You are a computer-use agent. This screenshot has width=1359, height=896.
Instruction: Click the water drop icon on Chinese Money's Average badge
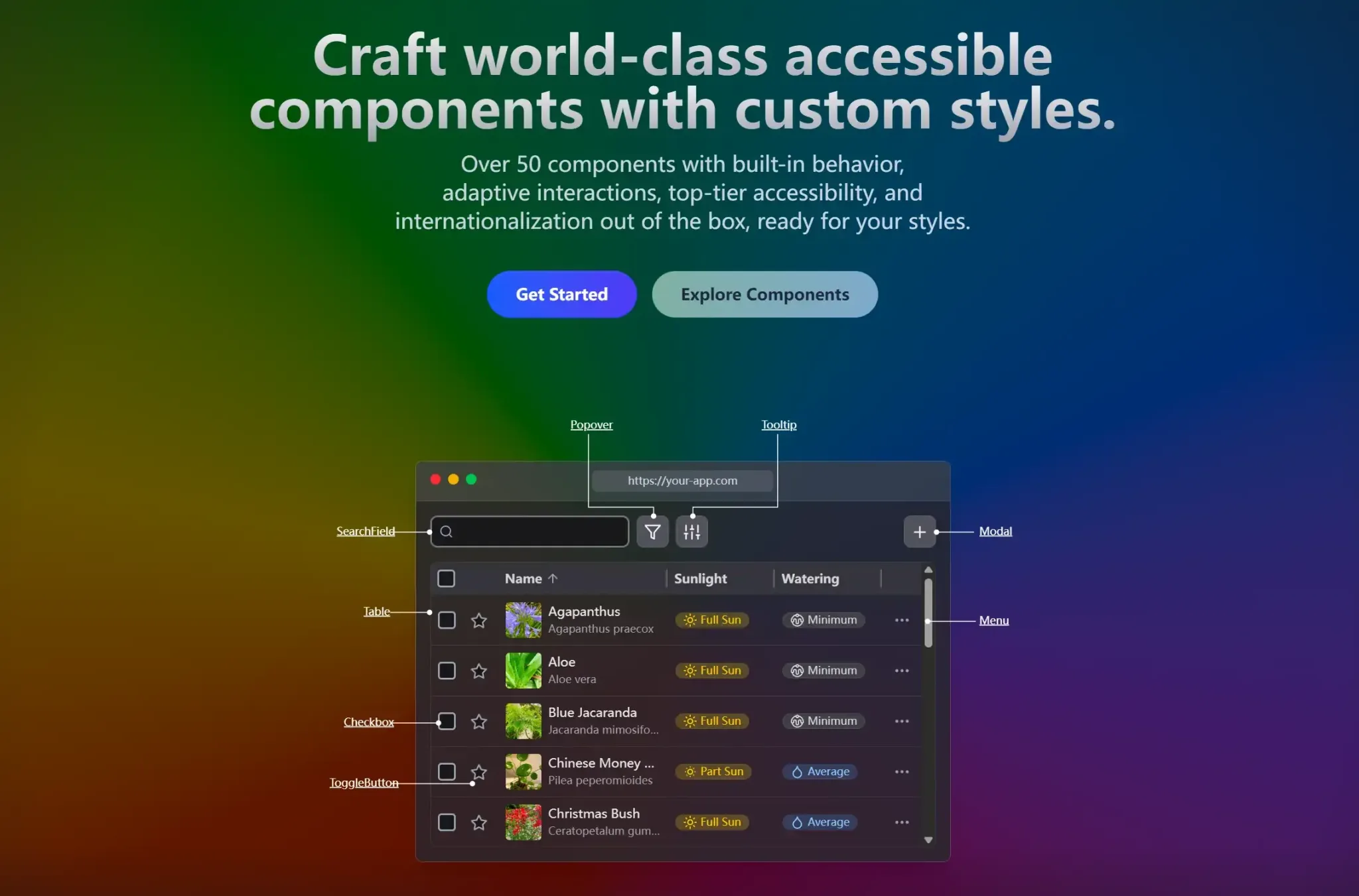click(x=797, y=771)
